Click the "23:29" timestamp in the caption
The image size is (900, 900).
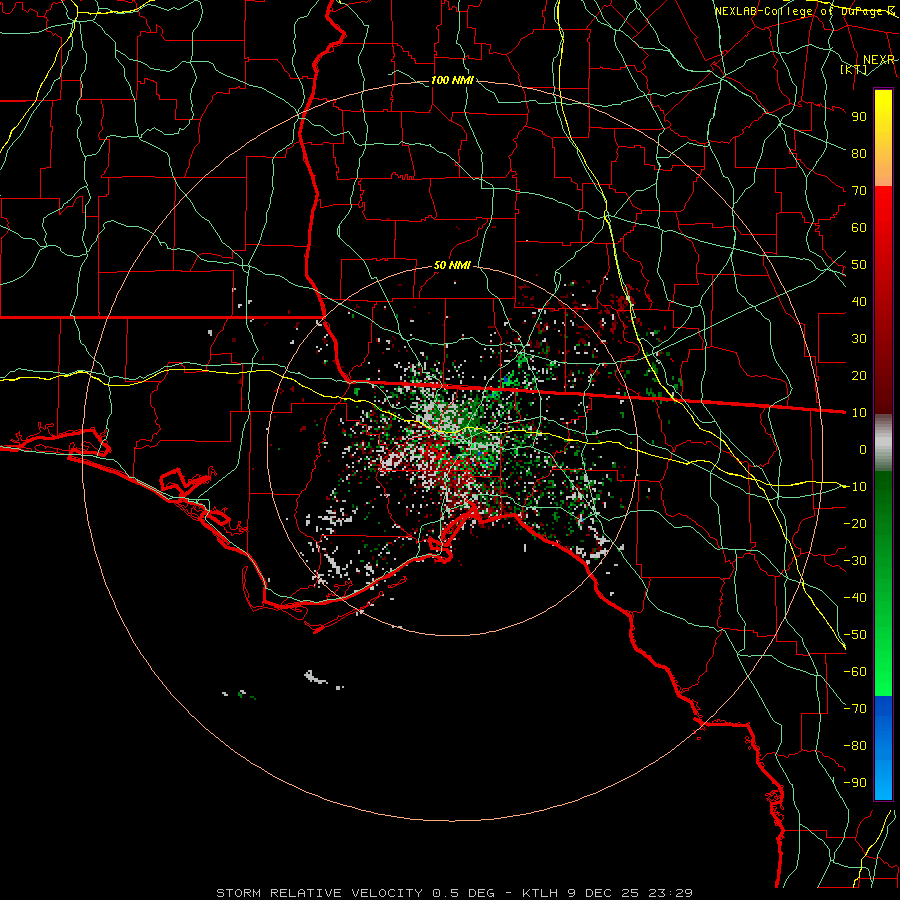pos(670,893)
